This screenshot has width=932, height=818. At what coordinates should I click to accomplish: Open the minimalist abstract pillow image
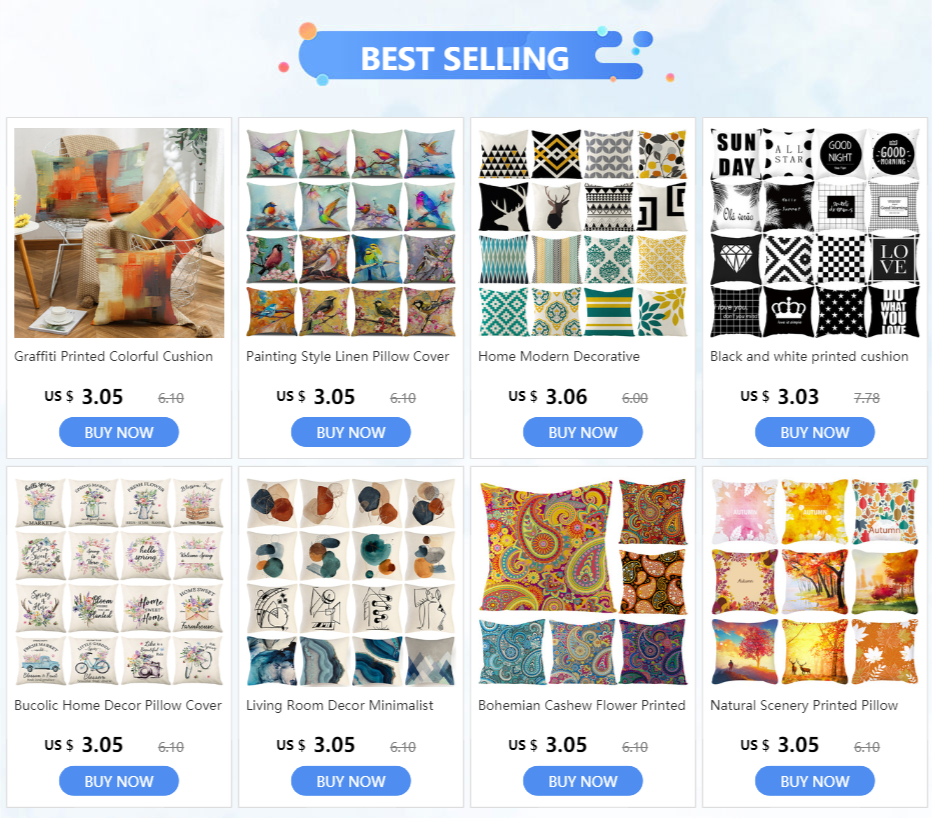351,582
